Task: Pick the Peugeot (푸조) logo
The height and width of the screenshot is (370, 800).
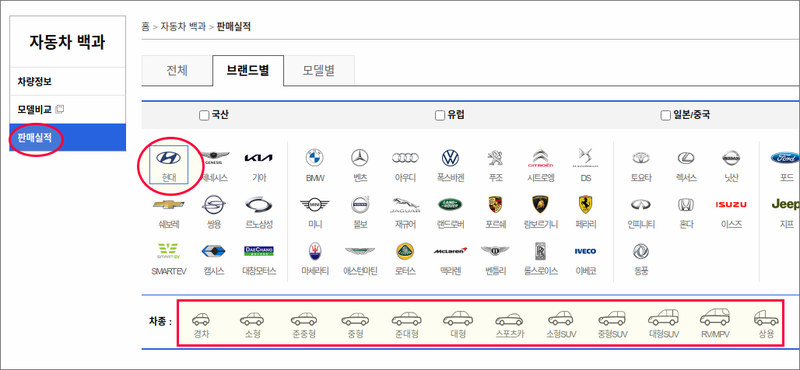Action: click(x=495, y=158)
